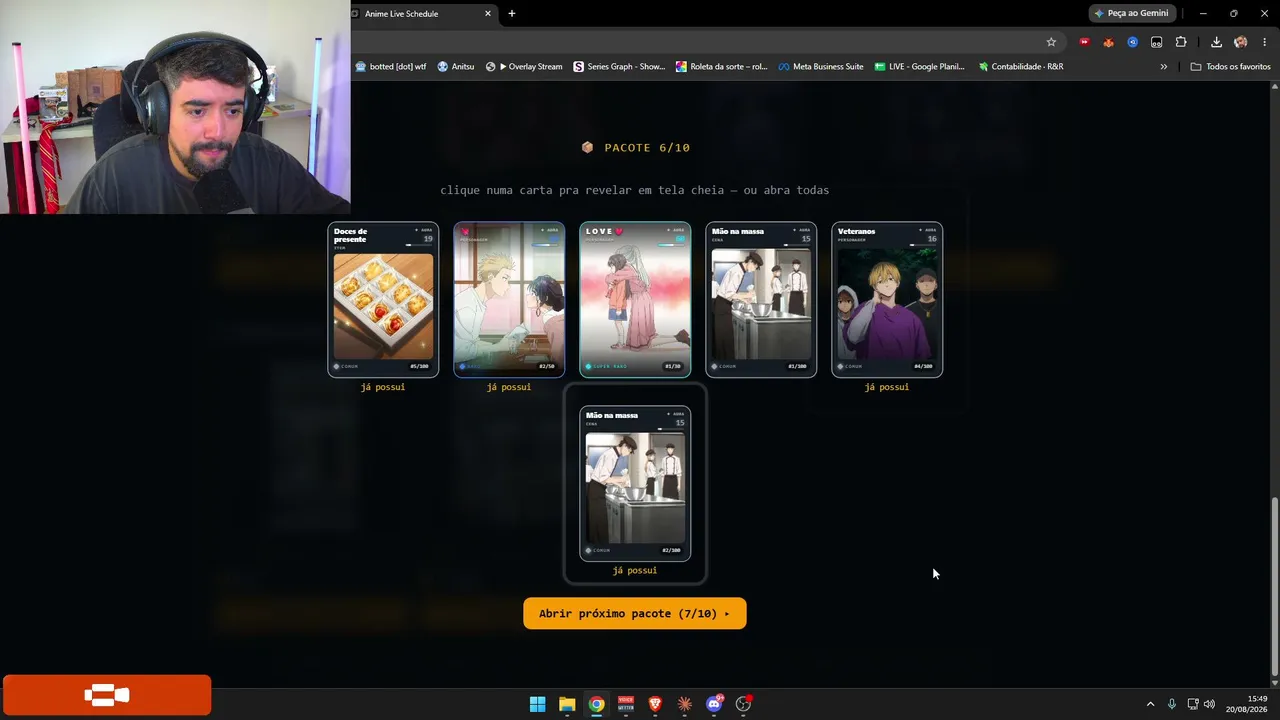Open the volume tray icon

tap(1210, 704)
